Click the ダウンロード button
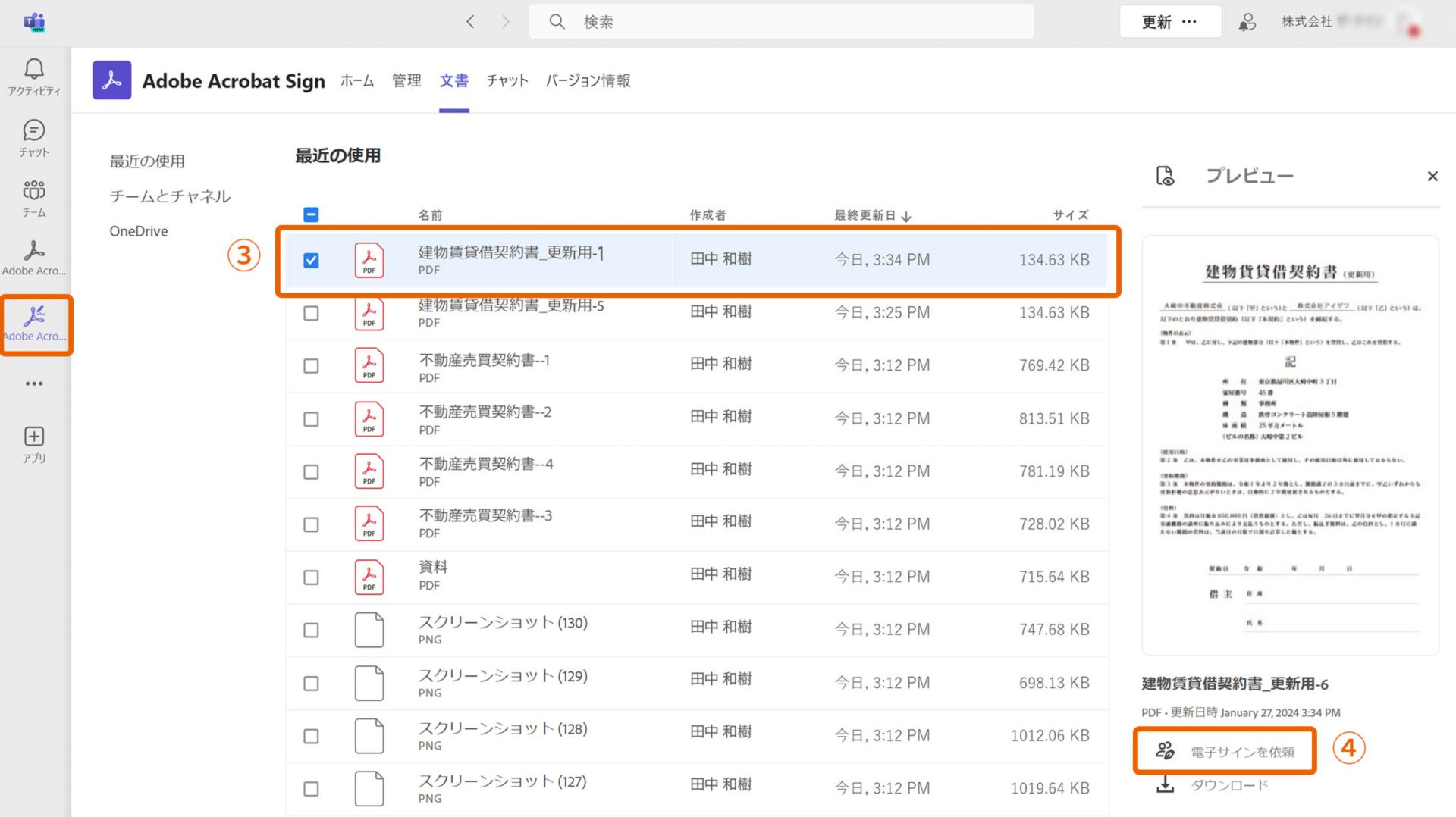The width and height of the screenshot is (1456, 817). [x=1212, y=785]
